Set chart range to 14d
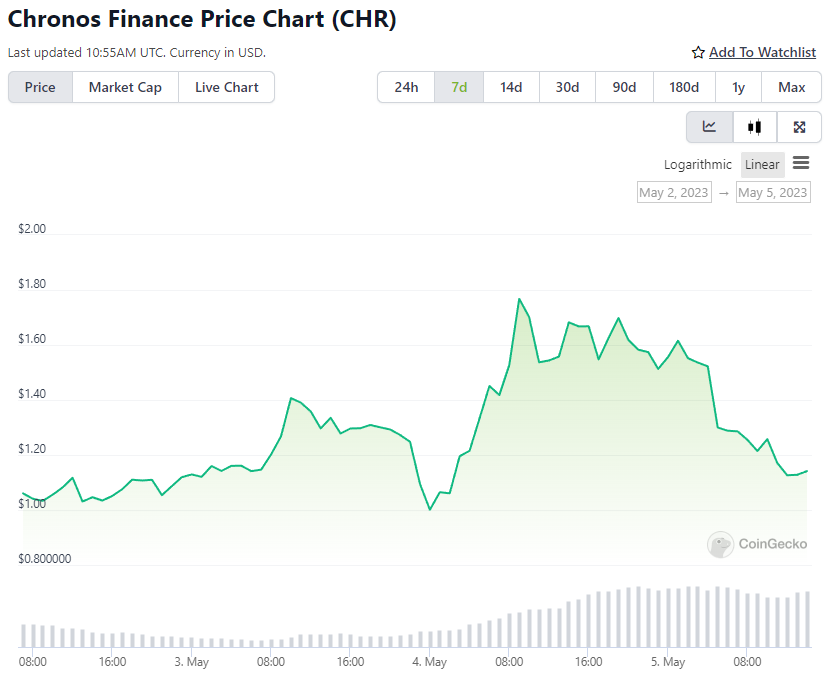The height and width of the screenshot is (675, 830). 511,87
